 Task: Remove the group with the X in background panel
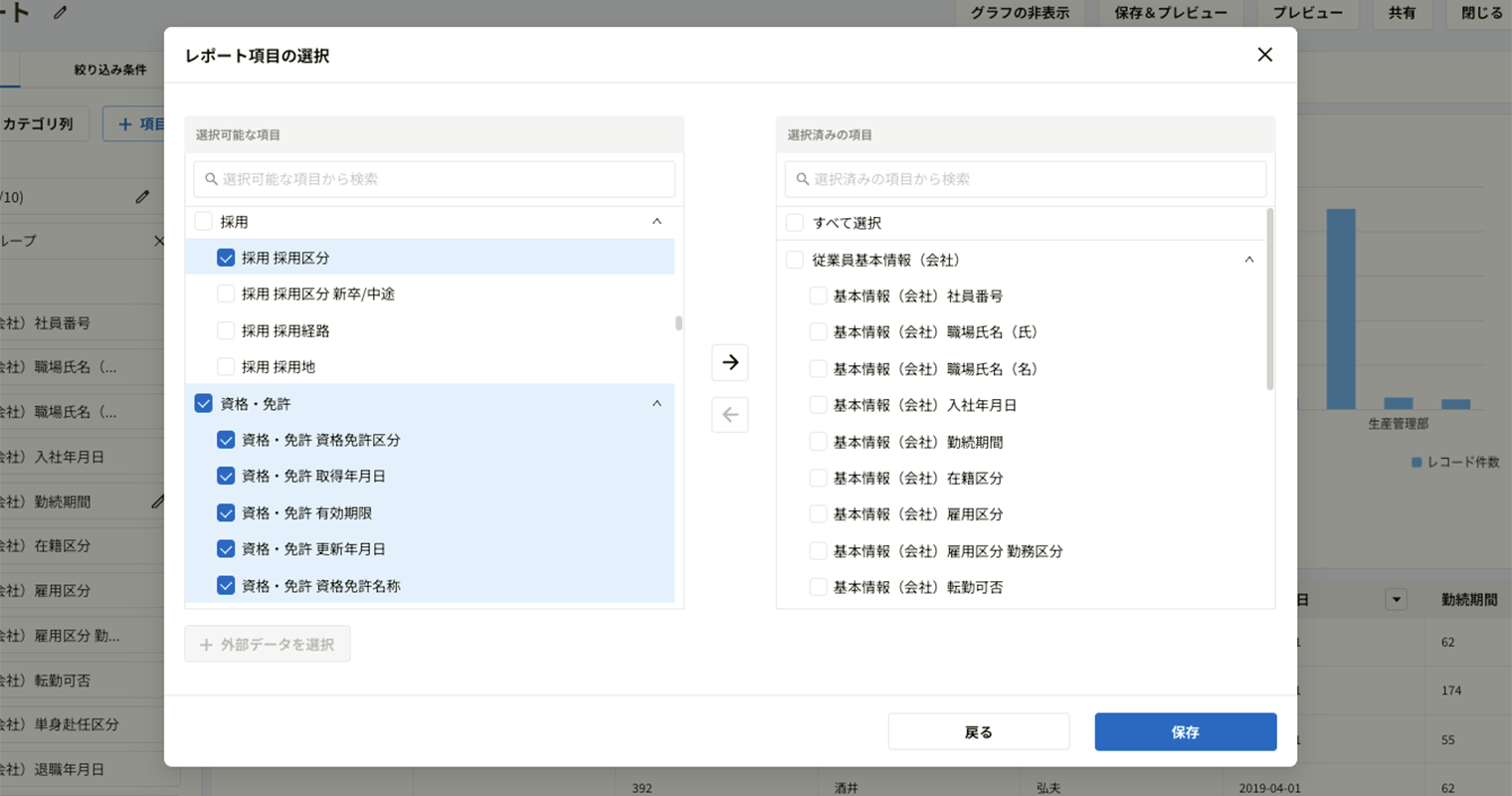(x=158, y=241)
